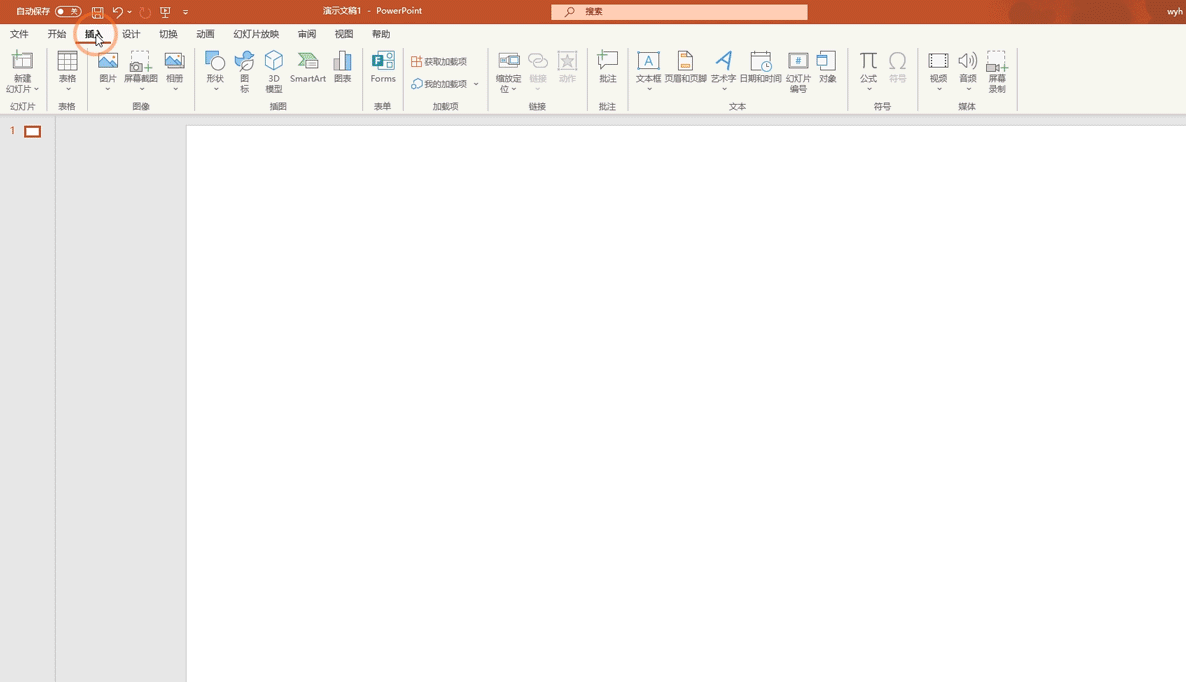Click 获取加载项 get add-ins button
Screen dimensions: 1186x682
[x=439, y=61]
